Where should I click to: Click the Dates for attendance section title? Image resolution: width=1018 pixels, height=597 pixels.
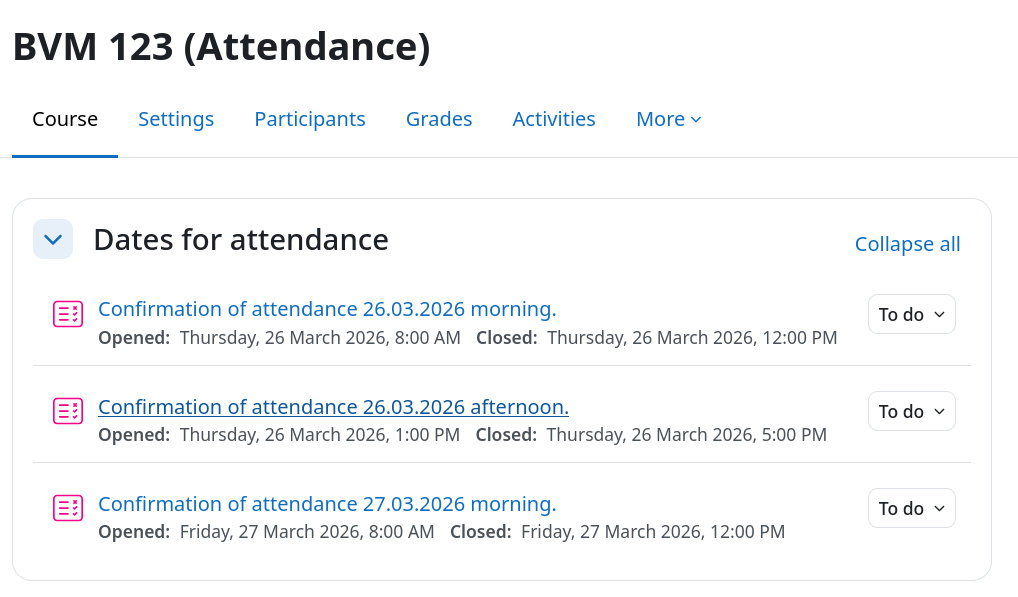click(x=241, y=239)
